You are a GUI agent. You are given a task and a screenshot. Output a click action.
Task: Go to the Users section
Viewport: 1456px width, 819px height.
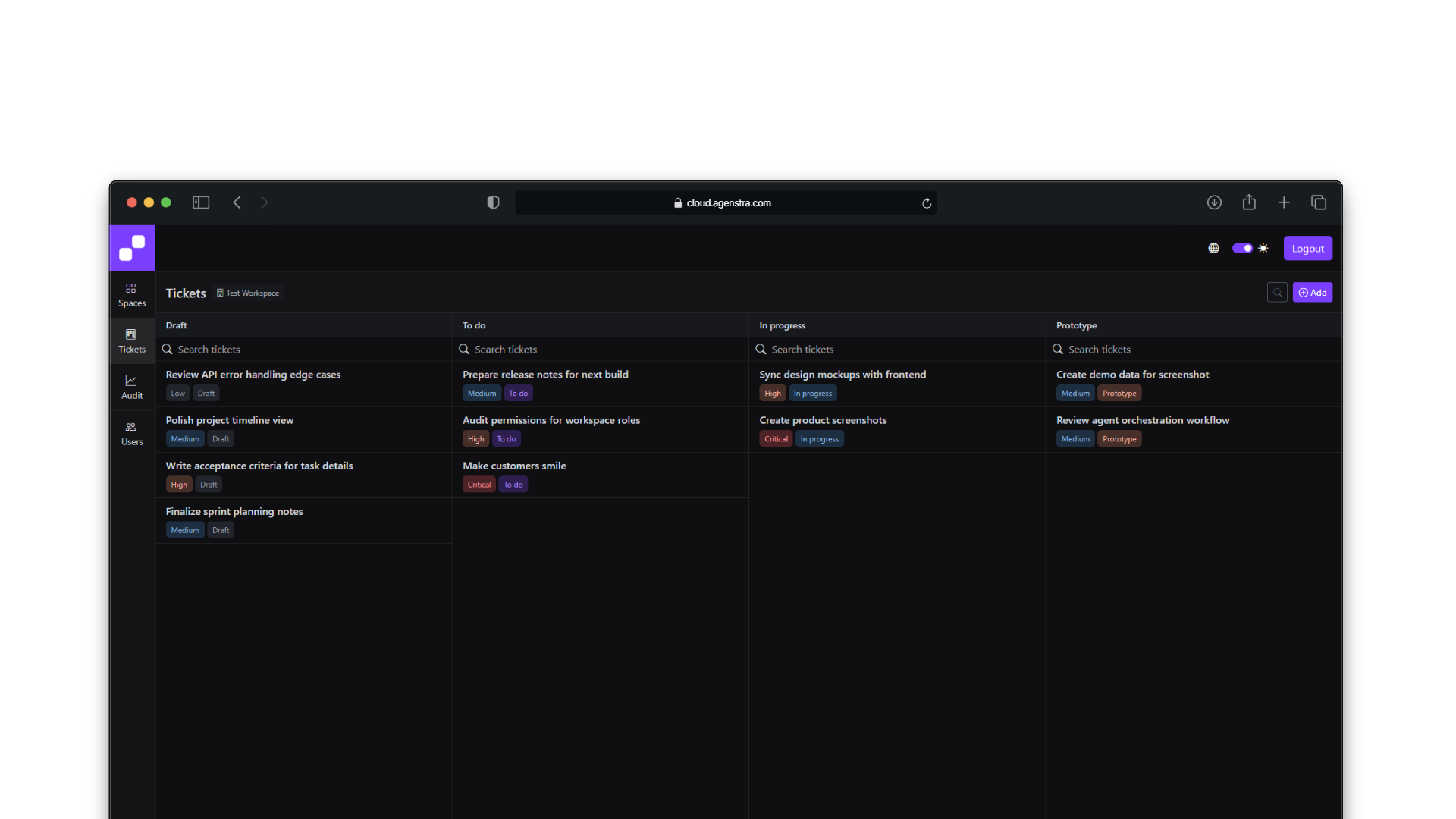131,433
